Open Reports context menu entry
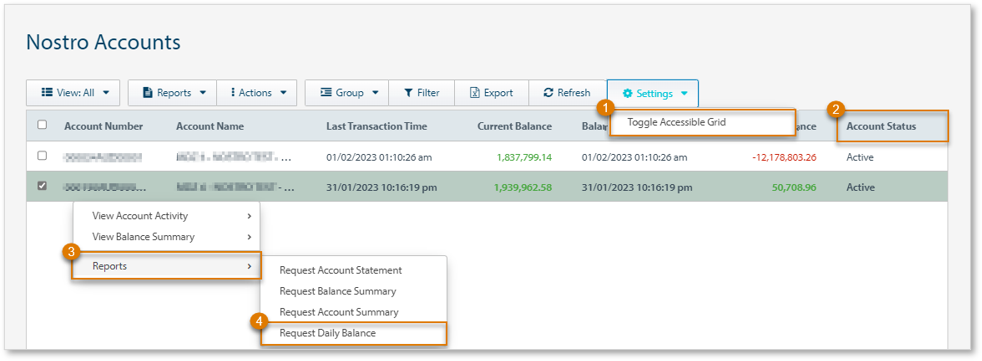Viewport: 982px width, 361px height. point(167,266)
